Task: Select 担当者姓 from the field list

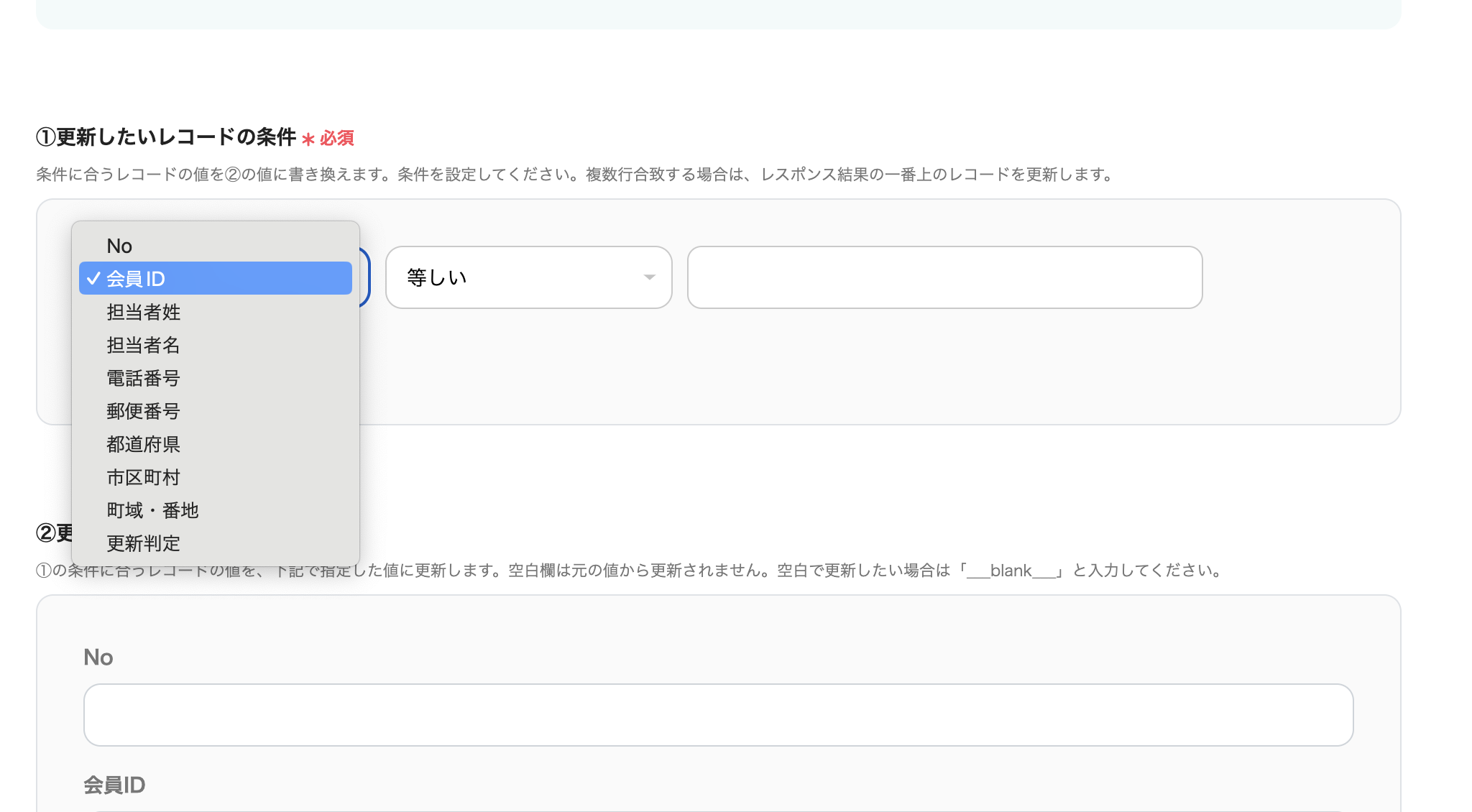Action: coord(143,312)
